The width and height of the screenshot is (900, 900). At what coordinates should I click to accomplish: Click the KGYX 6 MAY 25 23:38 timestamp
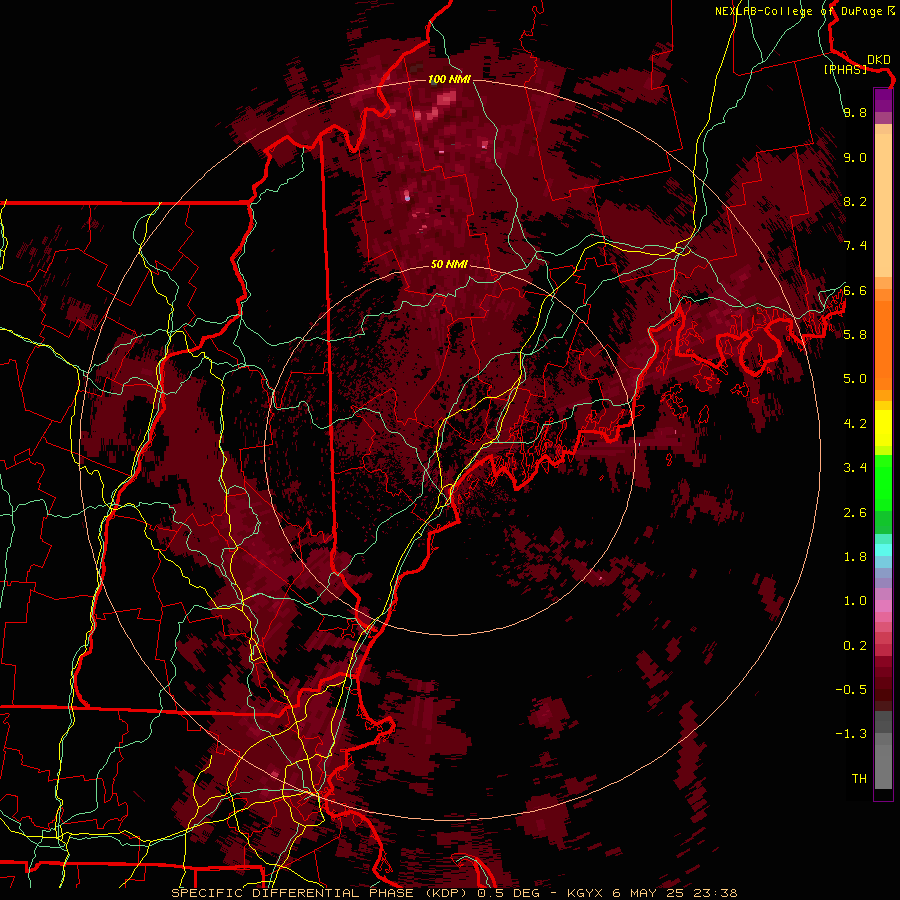pos(652,893)
